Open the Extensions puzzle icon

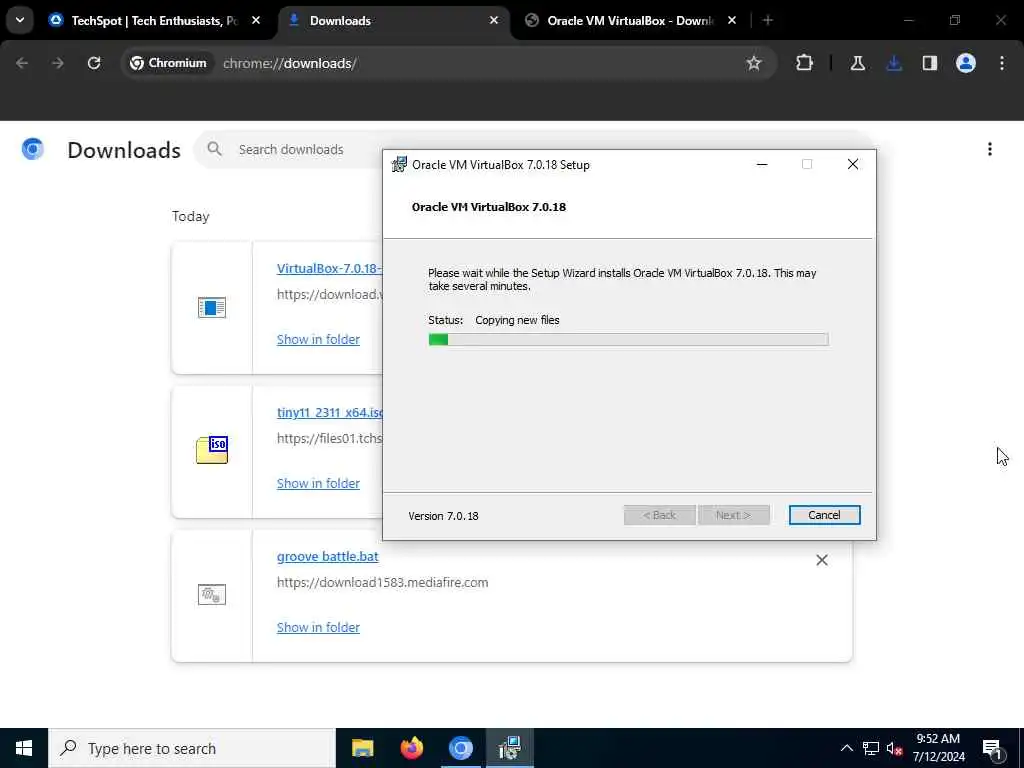pos(805,63)
